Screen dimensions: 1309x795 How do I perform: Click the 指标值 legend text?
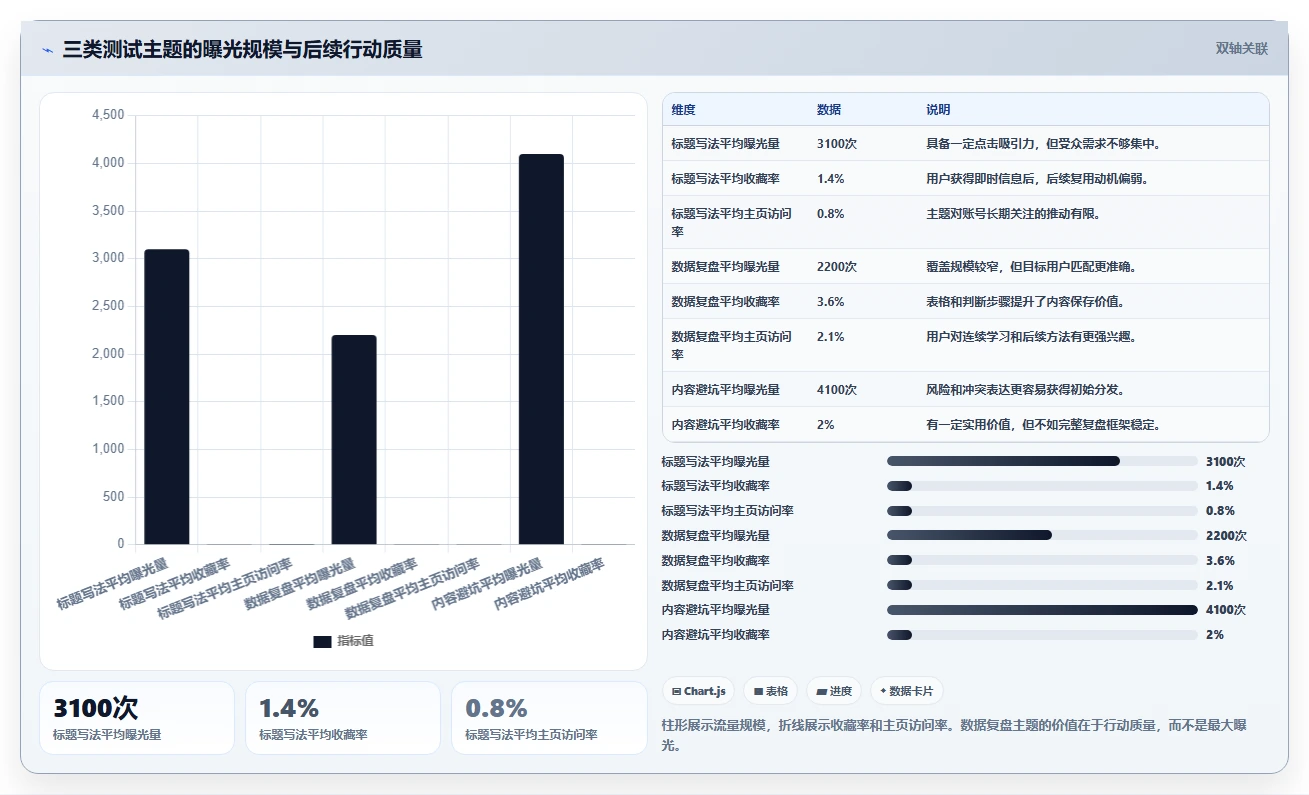(x=355, y=641)
